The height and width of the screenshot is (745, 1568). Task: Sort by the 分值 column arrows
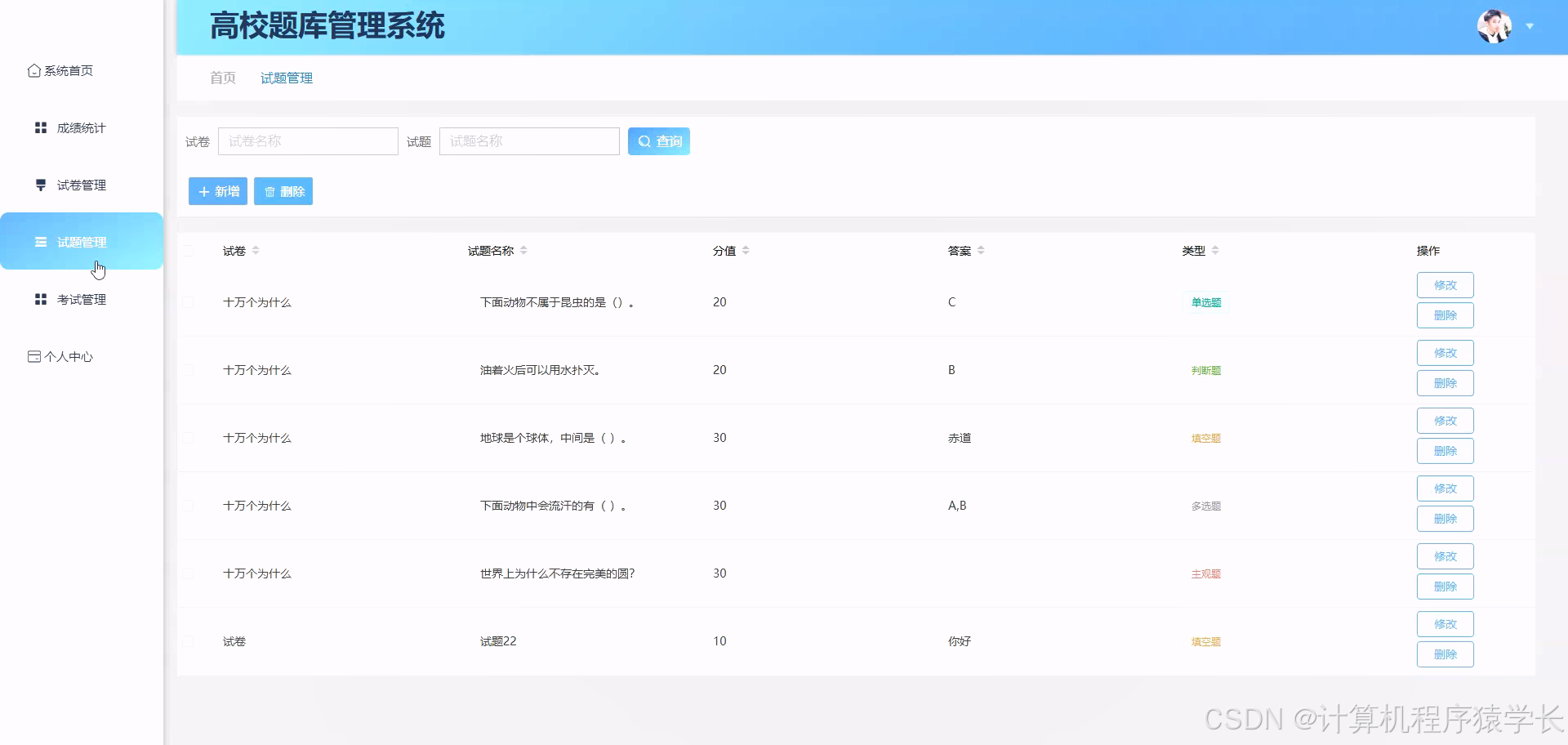[x=746, y=251]
